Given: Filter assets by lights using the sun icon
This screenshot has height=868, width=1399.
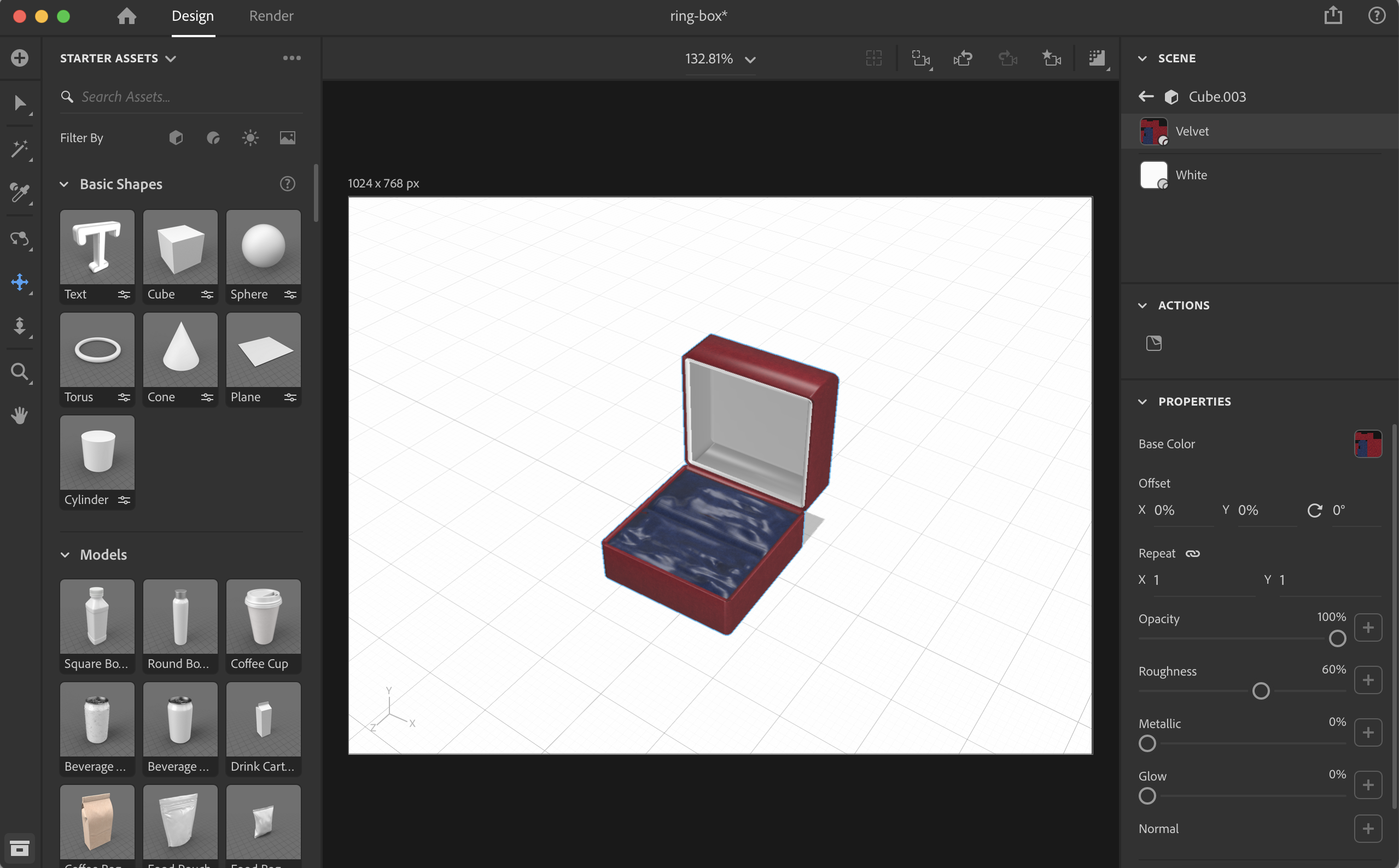Looking at the screenshot, I should point(250,137).
